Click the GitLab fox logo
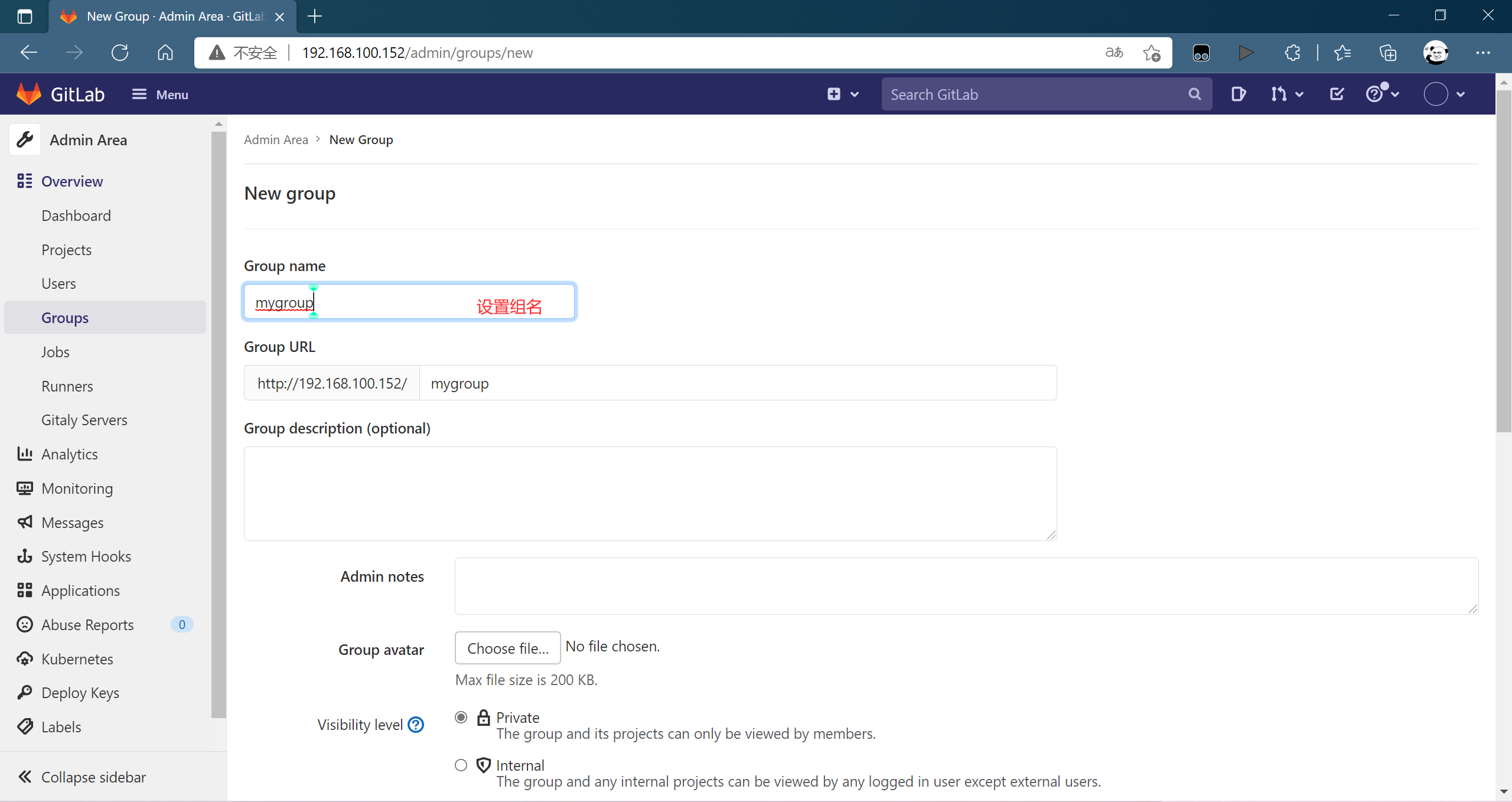Viewport: 1512px width, 802px height. pyautogui.click(x=28, y=94)
